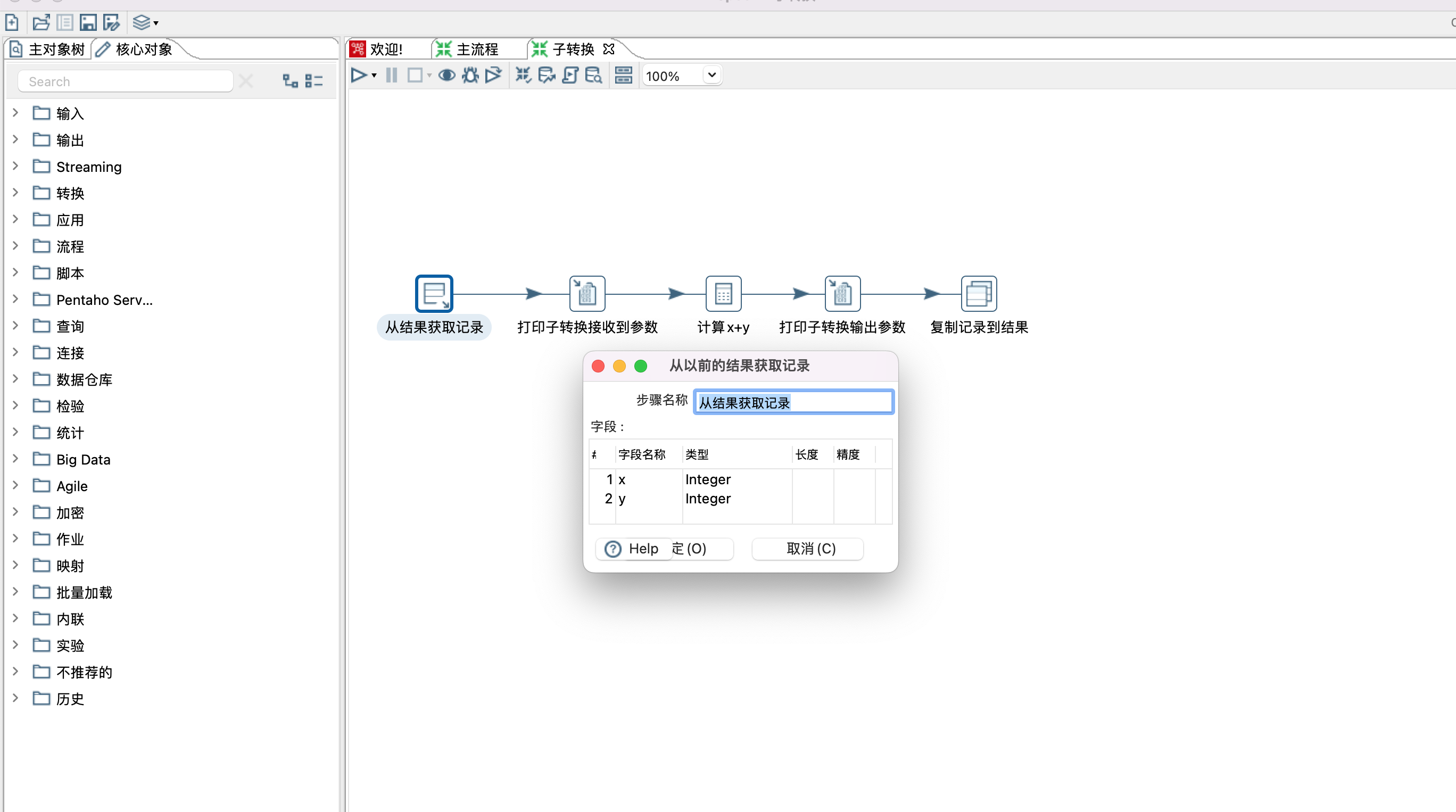Image resolution: width=1456 pixels, height=812 pixels.
Task: Toggle collapse-all list view icon
Action: (313, 81)
